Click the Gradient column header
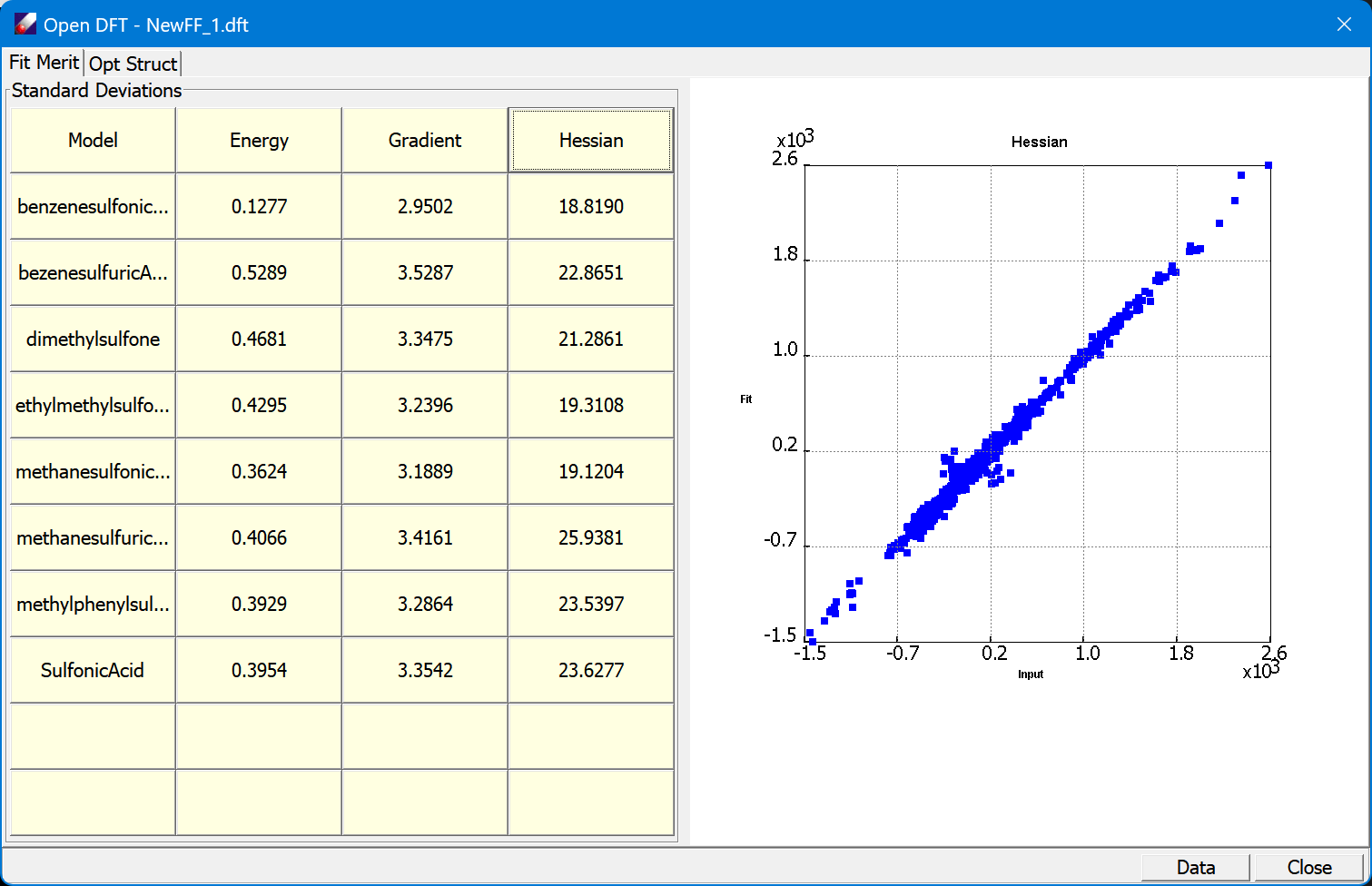Image resolution: width=1372 pixels, height=886 pixels. [425, 140]
